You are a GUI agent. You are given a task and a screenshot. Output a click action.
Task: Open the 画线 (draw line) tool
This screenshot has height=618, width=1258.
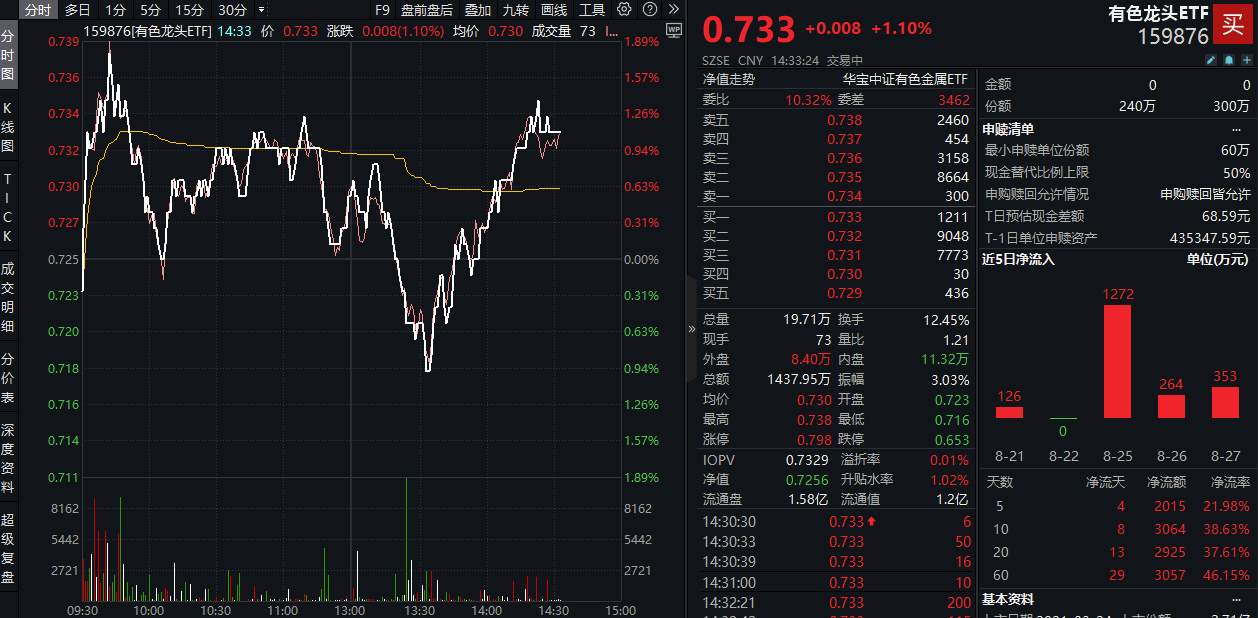(x=553, y=8)
